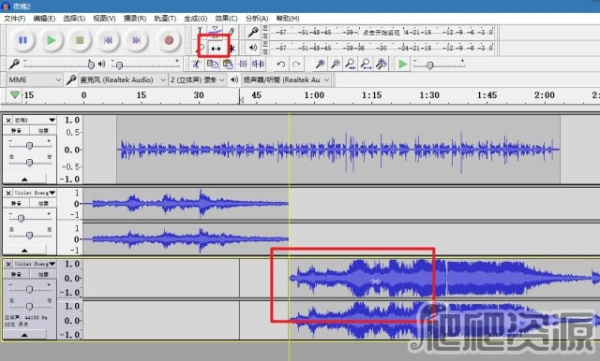
Task: Mute the selected 44100 Hz track
Action: click(x=16, y=274)
